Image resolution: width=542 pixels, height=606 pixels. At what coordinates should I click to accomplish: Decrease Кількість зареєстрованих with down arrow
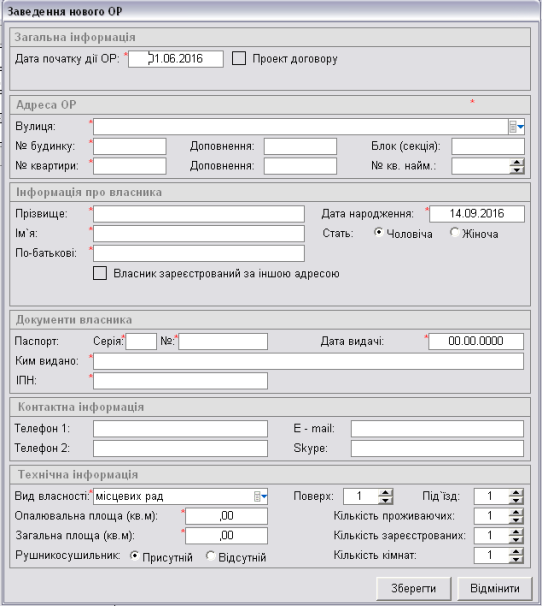(x=516, y=540)
